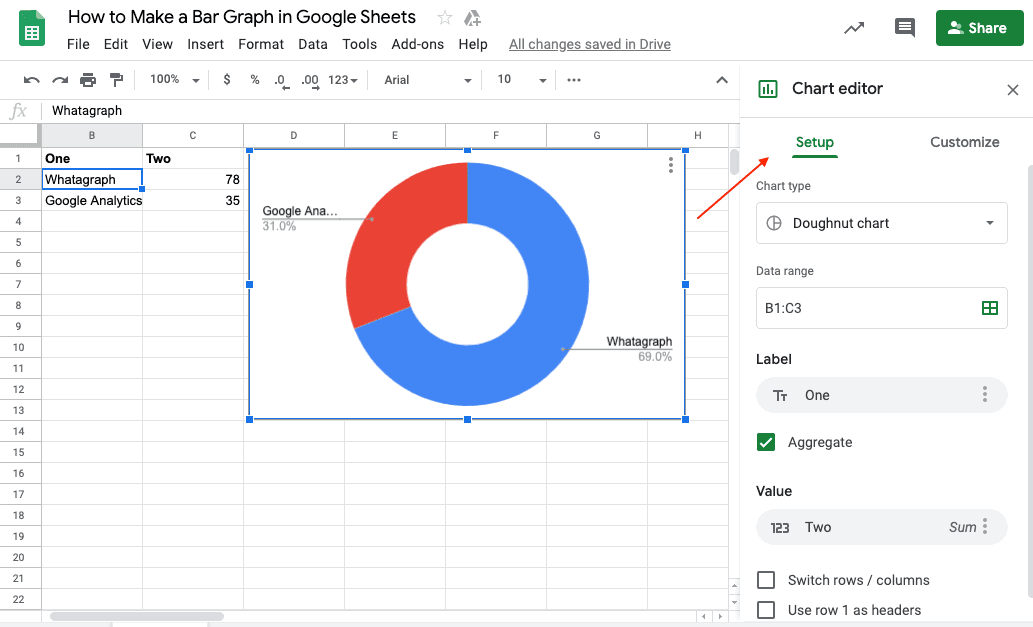Open the Doughnut chart type dropdown

[x=881, y=223]
